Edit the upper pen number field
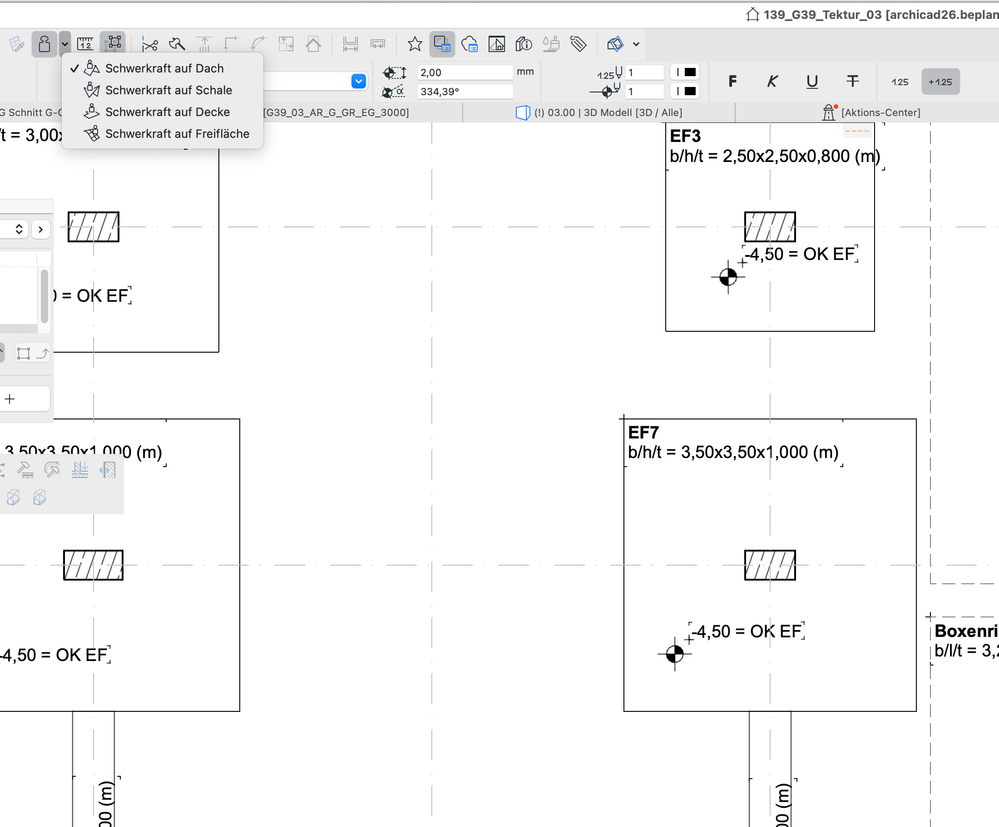The width and height of the screenshot is (999, 827). pyautogui.click(x=645, y=72)
